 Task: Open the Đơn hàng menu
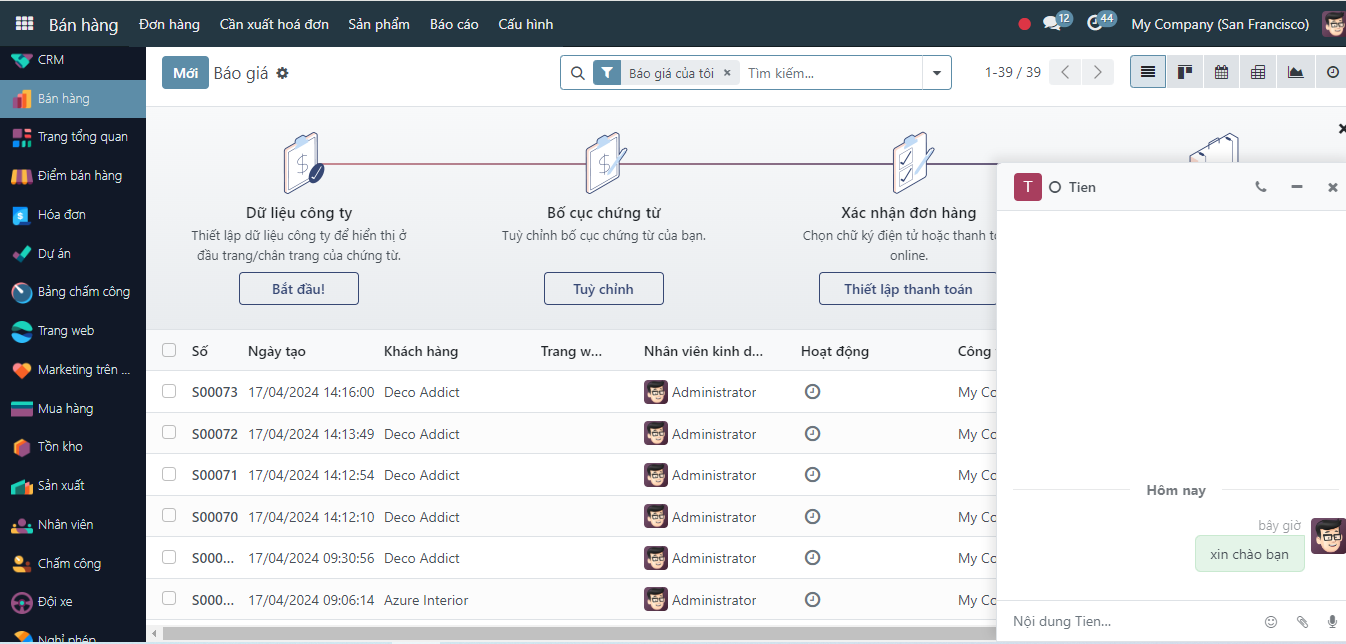(x=169, y=24)
